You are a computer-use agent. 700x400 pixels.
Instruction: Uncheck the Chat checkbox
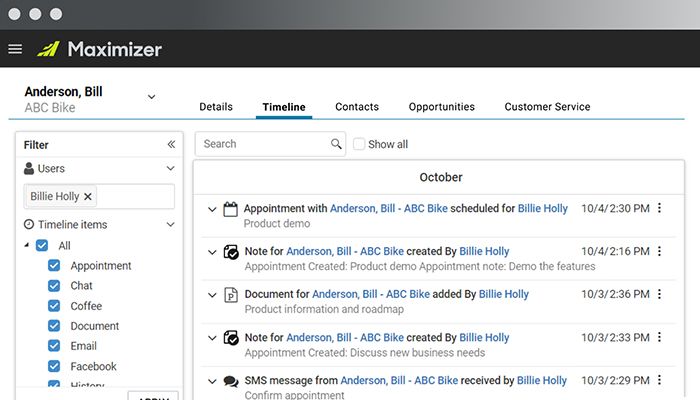[54, 285]
